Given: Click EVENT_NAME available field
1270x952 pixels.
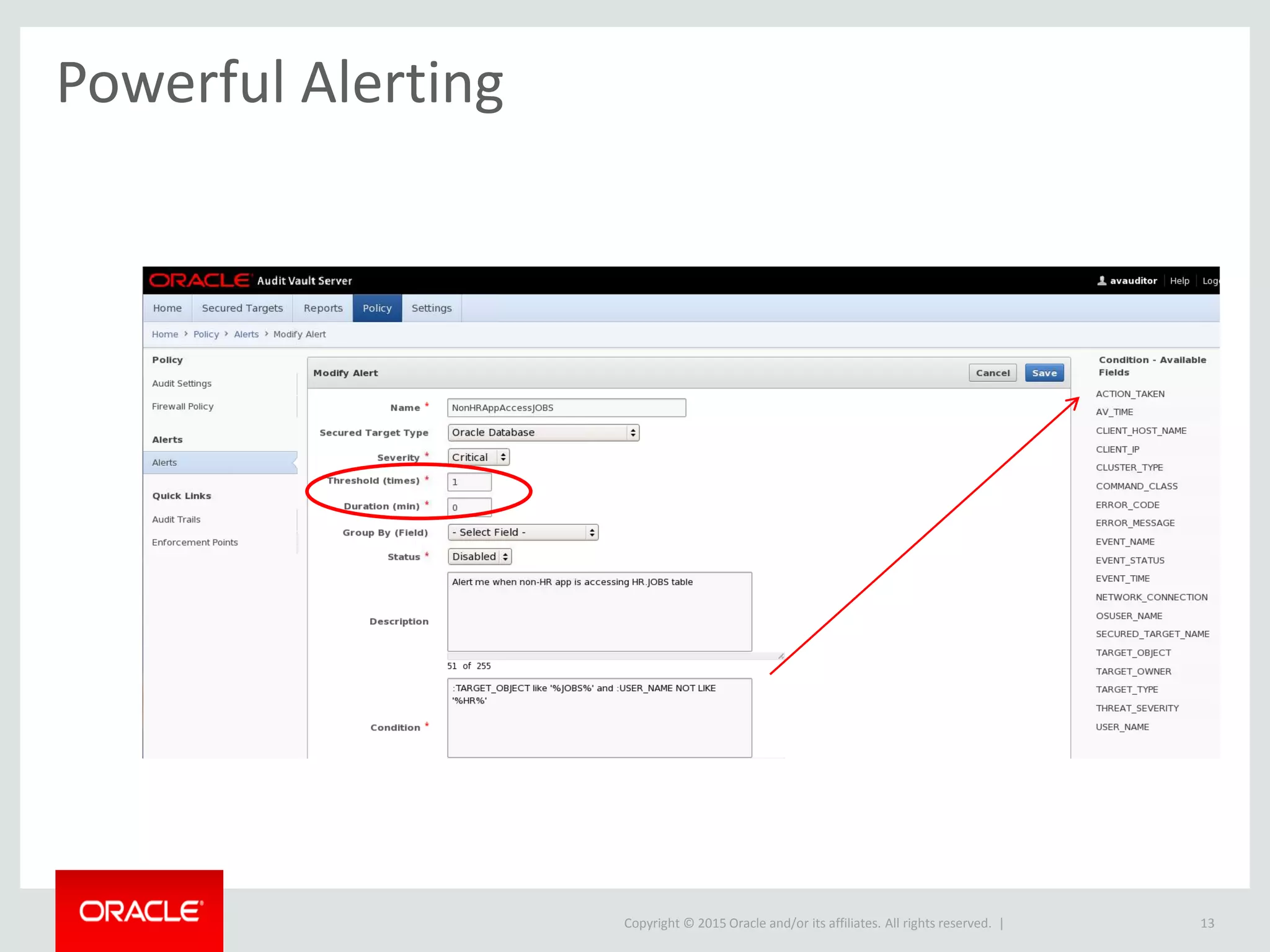Looking at the screenshot, I should click(x=1125, y=542).
